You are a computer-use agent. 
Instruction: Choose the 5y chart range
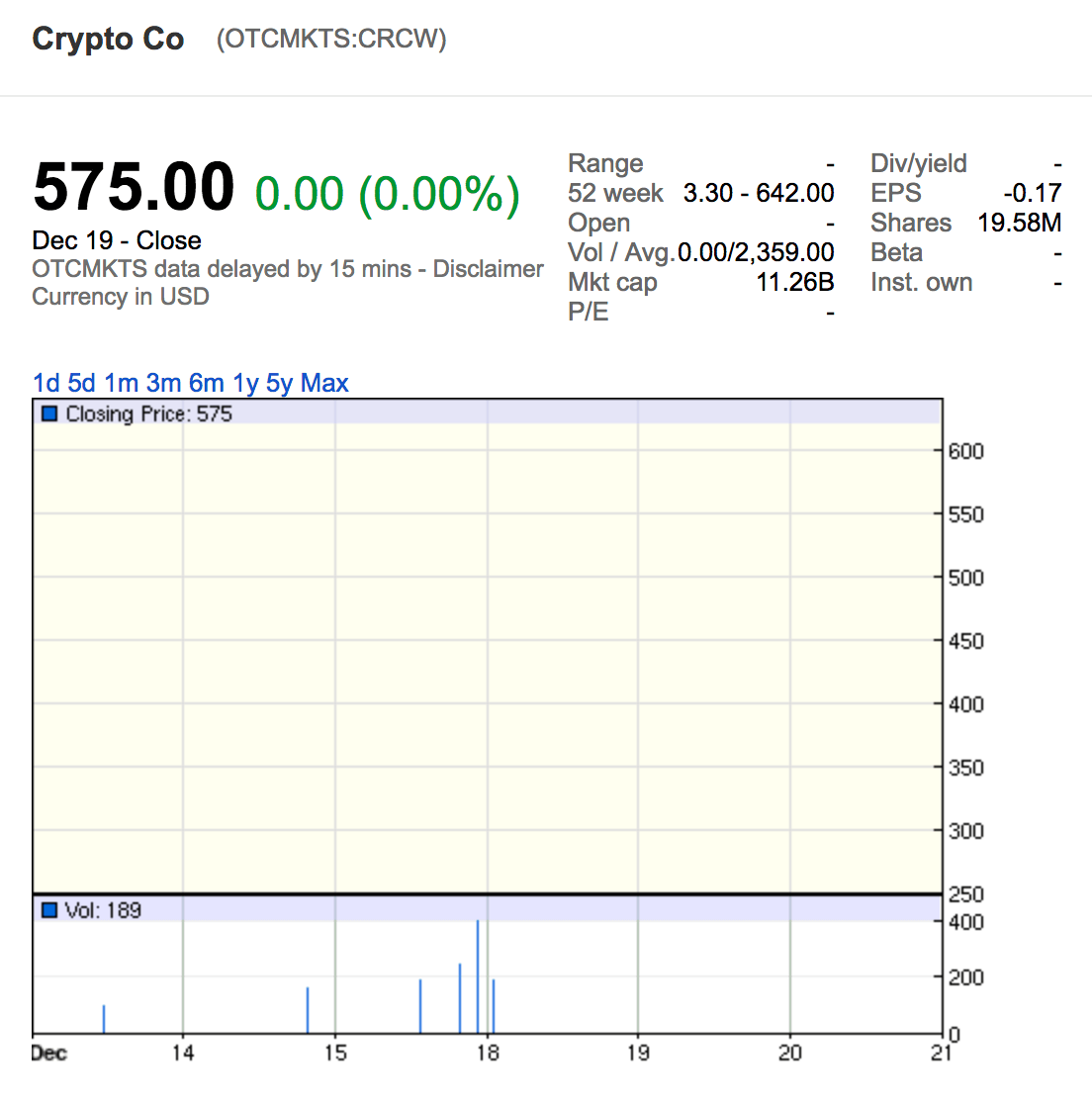click(279, 384)
